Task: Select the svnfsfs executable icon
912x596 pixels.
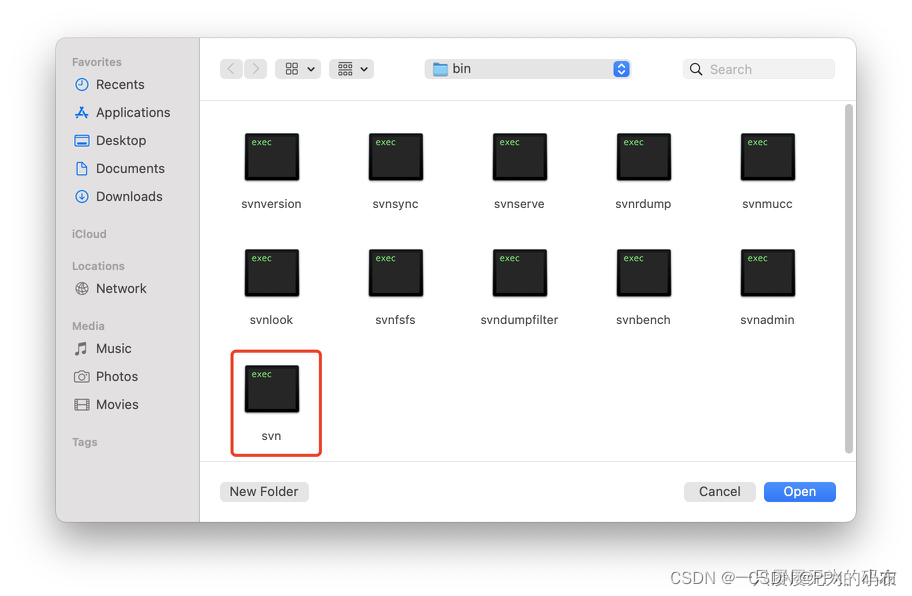Action: click(396, 273)
